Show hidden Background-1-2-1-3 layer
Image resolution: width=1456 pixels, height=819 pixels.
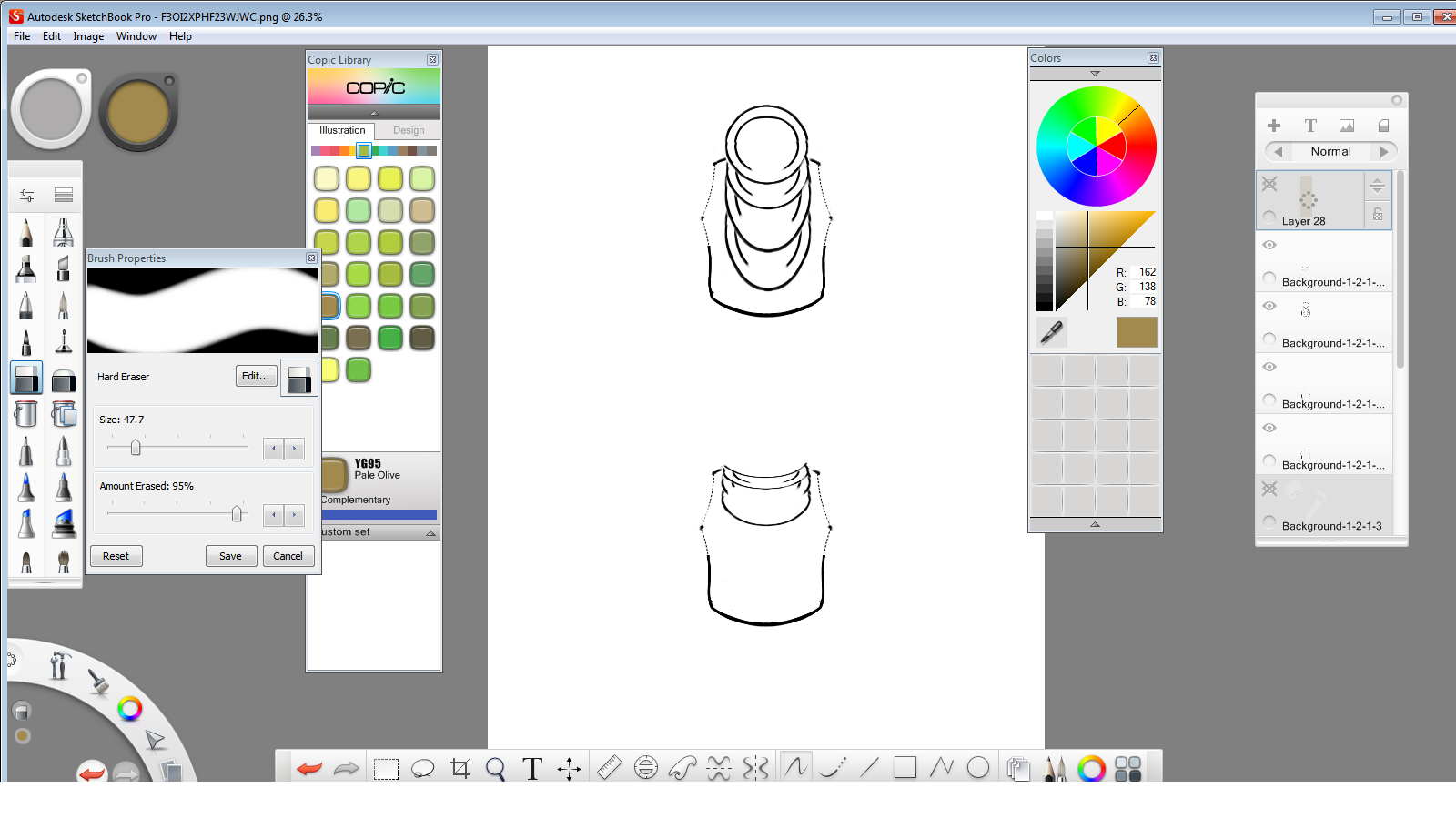1269,489
